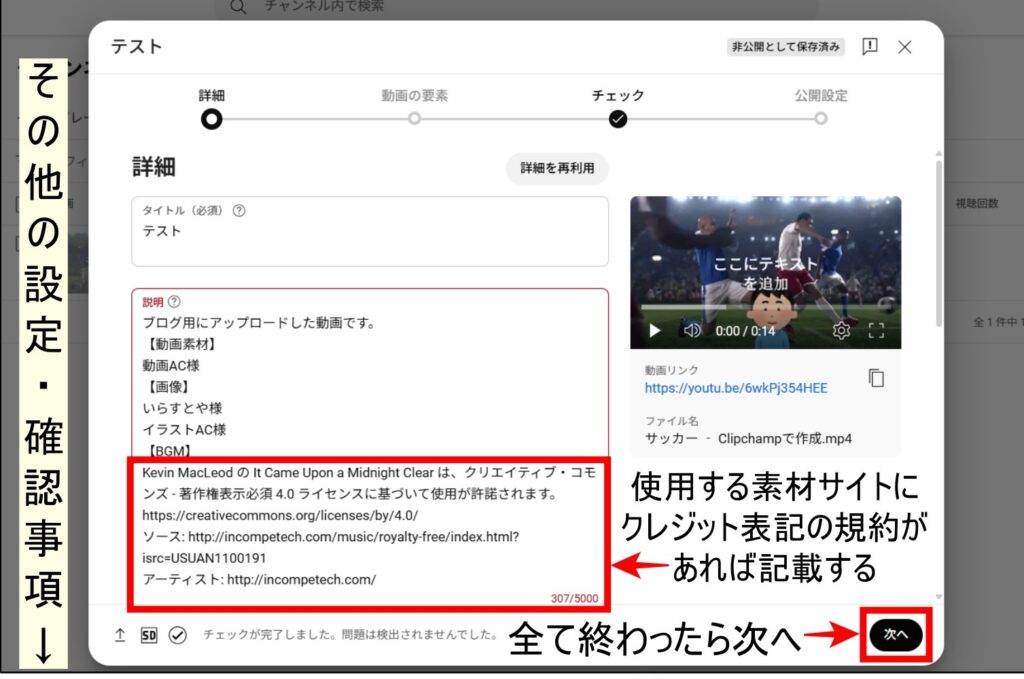The height and width of the screenshot is (679, 1024).
Task: Click the イラストAC様 description line
Action: (x=184, y=430)
